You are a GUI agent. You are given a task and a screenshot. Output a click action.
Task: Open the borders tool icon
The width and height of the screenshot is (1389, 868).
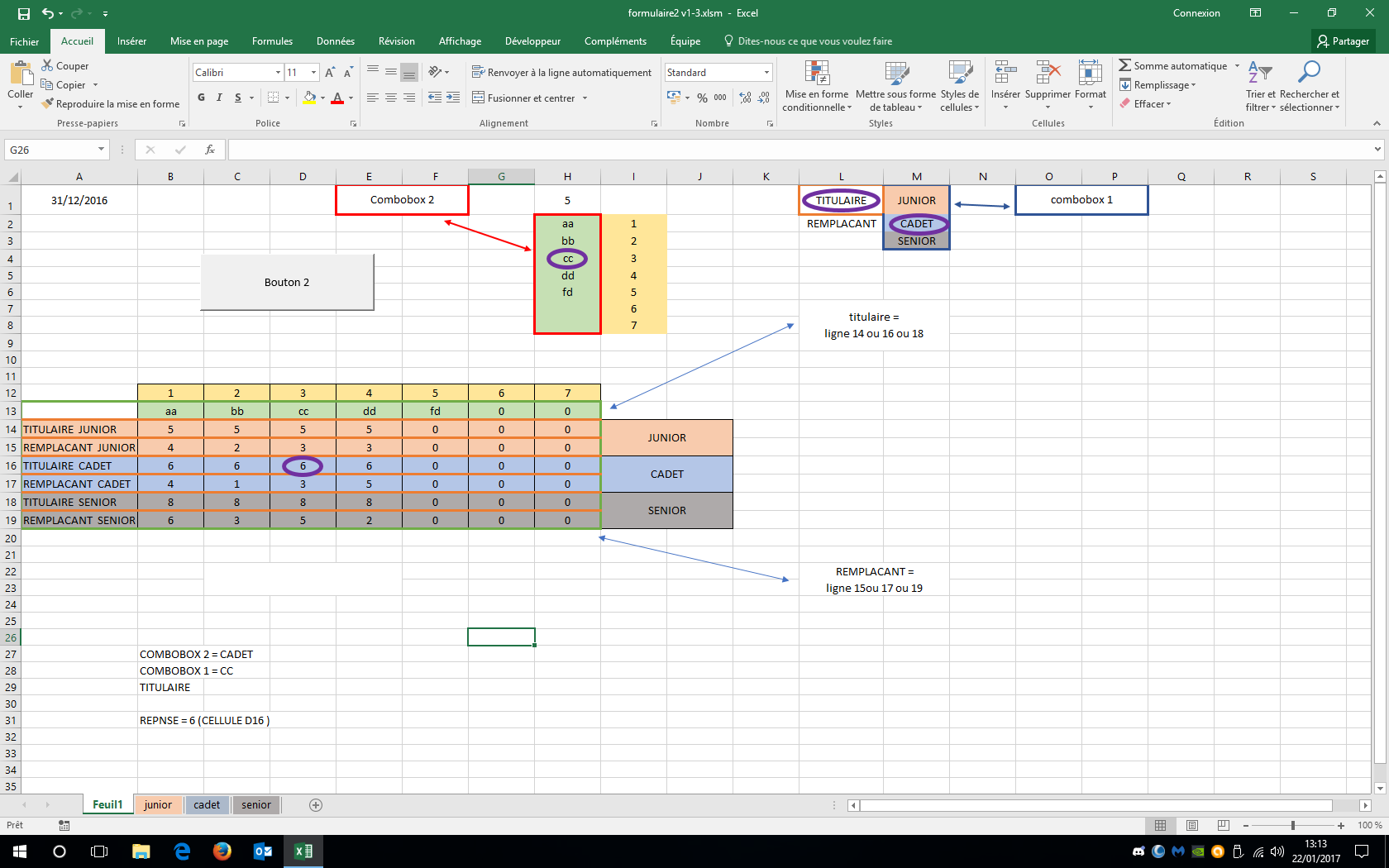pos(274,98)
